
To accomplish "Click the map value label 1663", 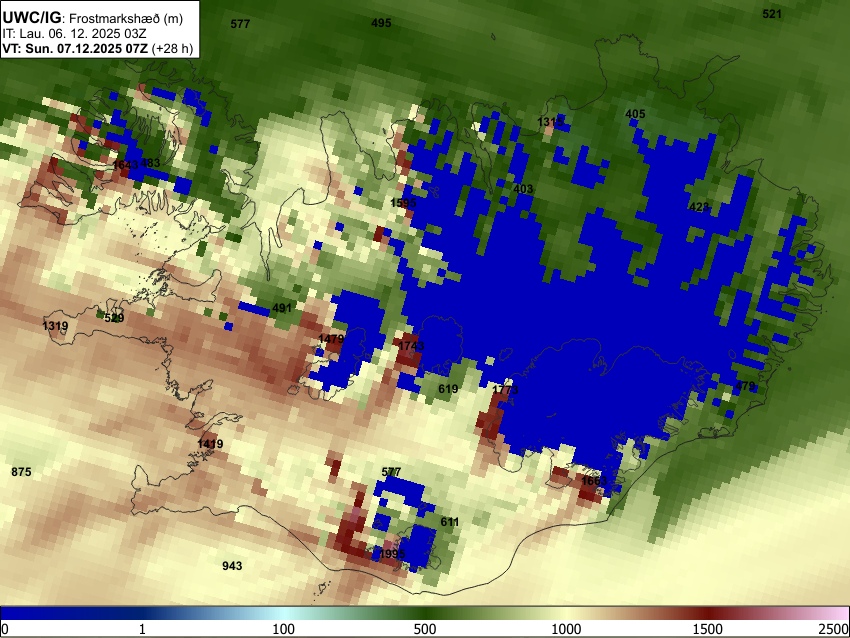I will [x=594, y=481].
